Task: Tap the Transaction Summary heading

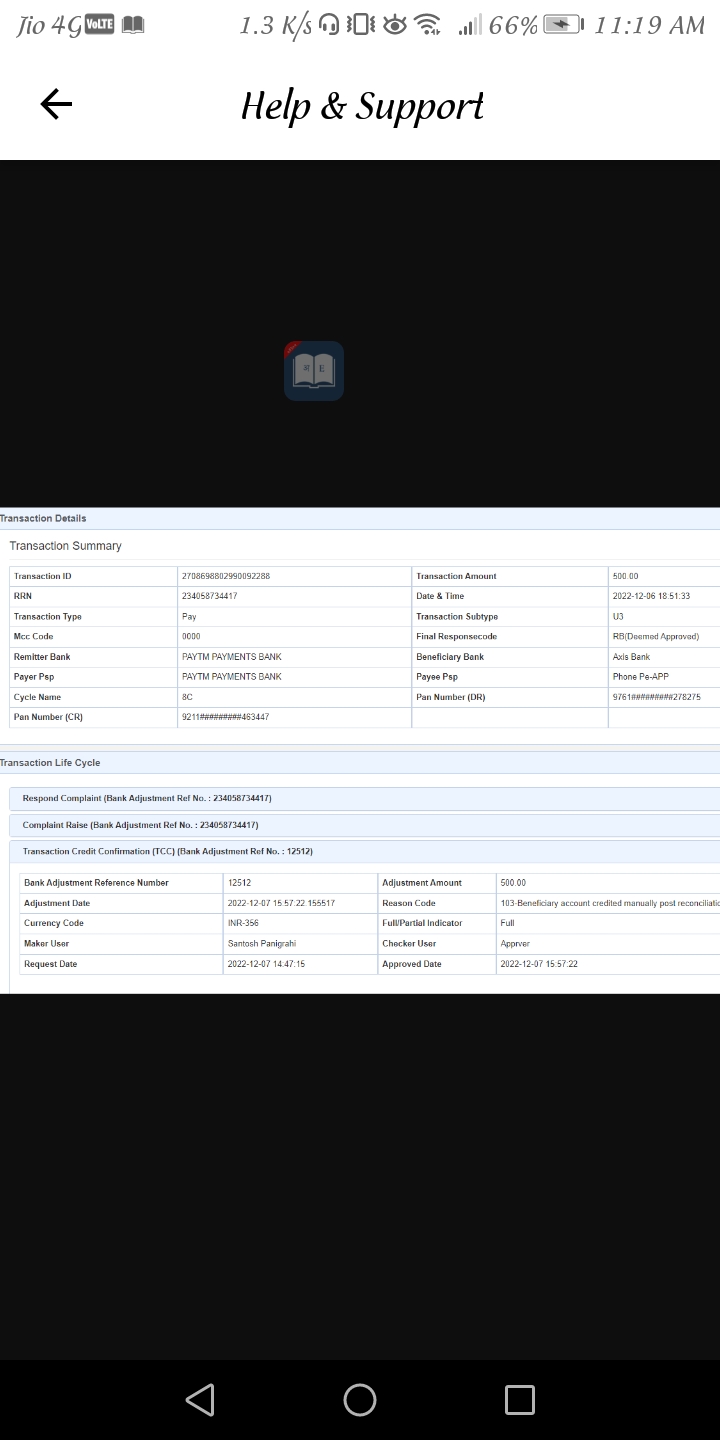Action: click(66, 546)
